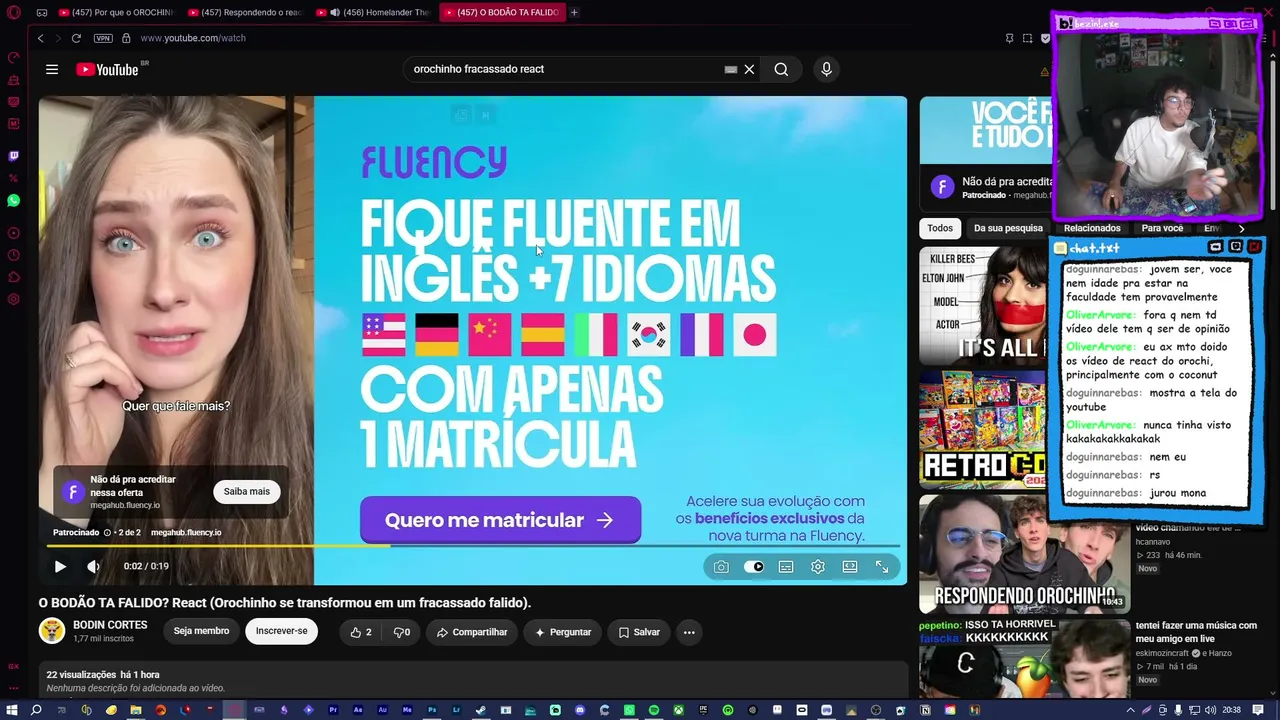Like the video with thumbs-up button

click(x=361, y=632)
